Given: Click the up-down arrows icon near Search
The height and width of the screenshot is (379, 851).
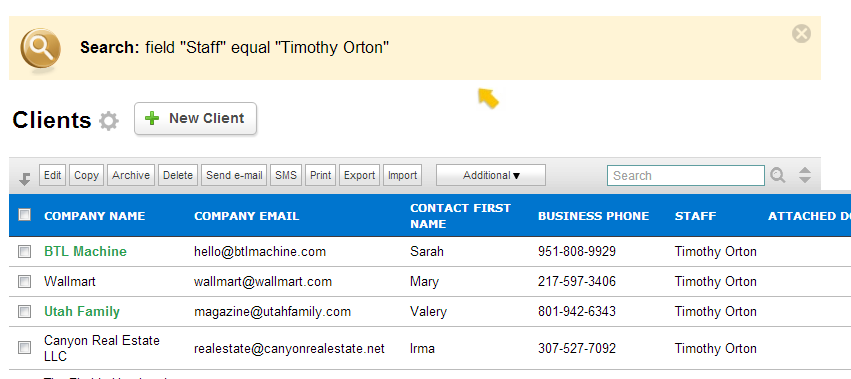Looking at the screenshot, I should 805,175.
